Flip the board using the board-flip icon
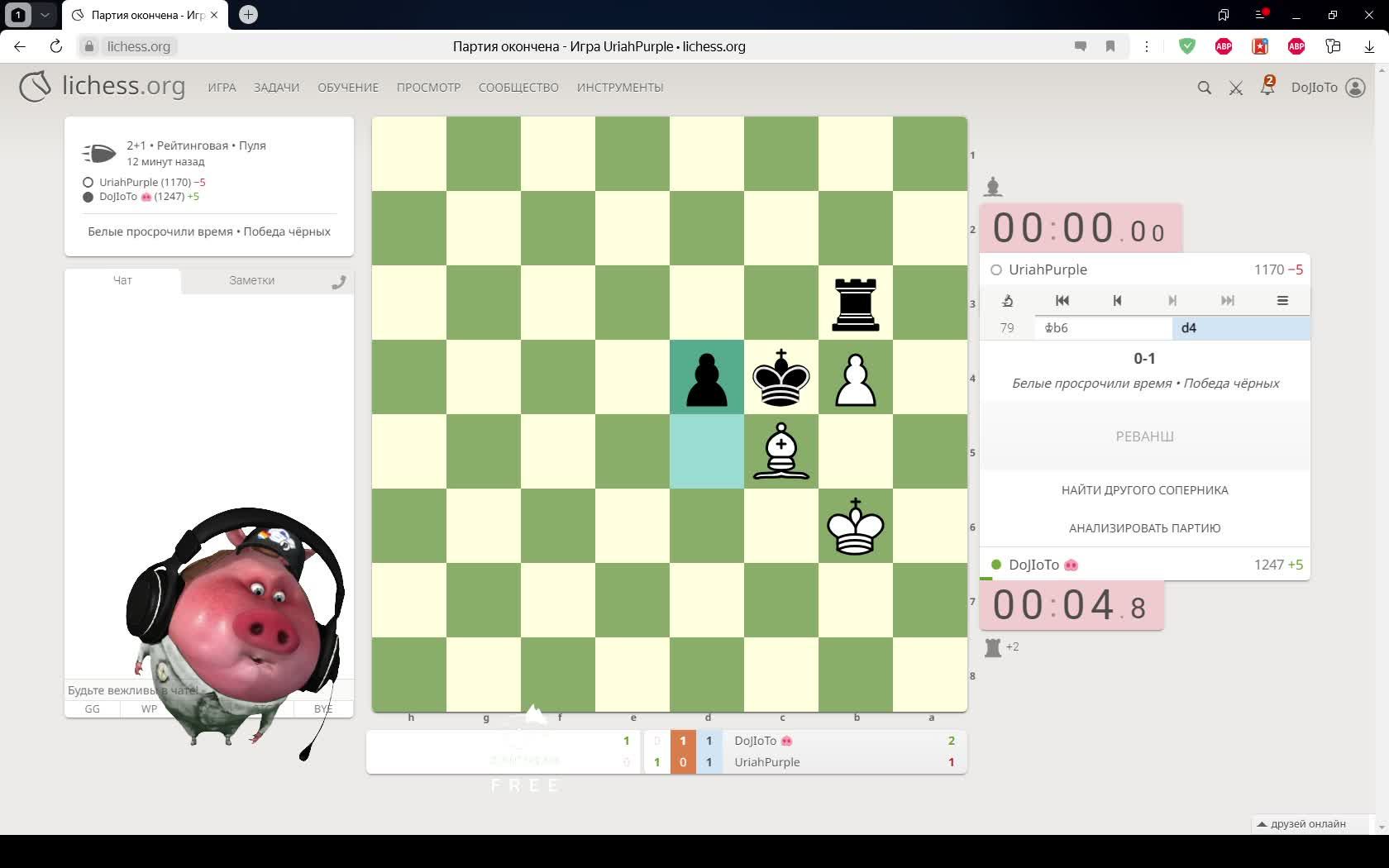The image size is (1389, 868). point(1007,301)
